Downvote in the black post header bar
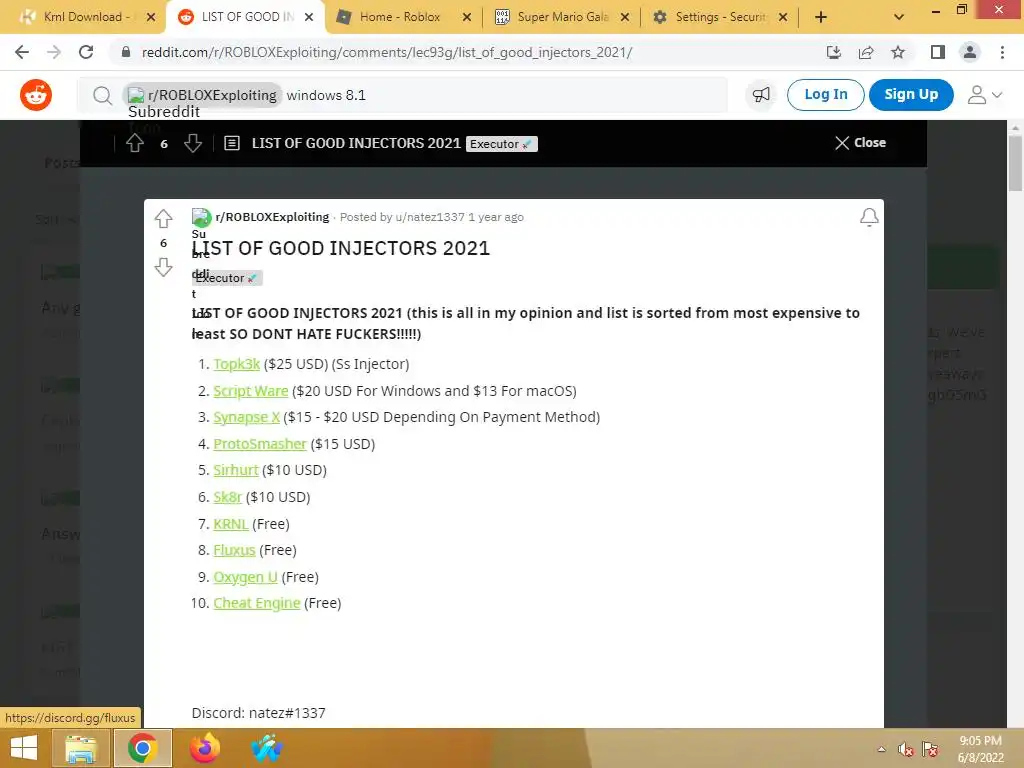 pyautogui.click(x=193, y=143)
